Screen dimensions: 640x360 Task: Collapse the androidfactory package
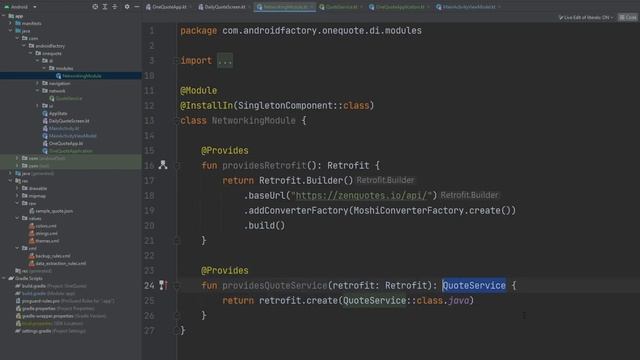[24, 46]
